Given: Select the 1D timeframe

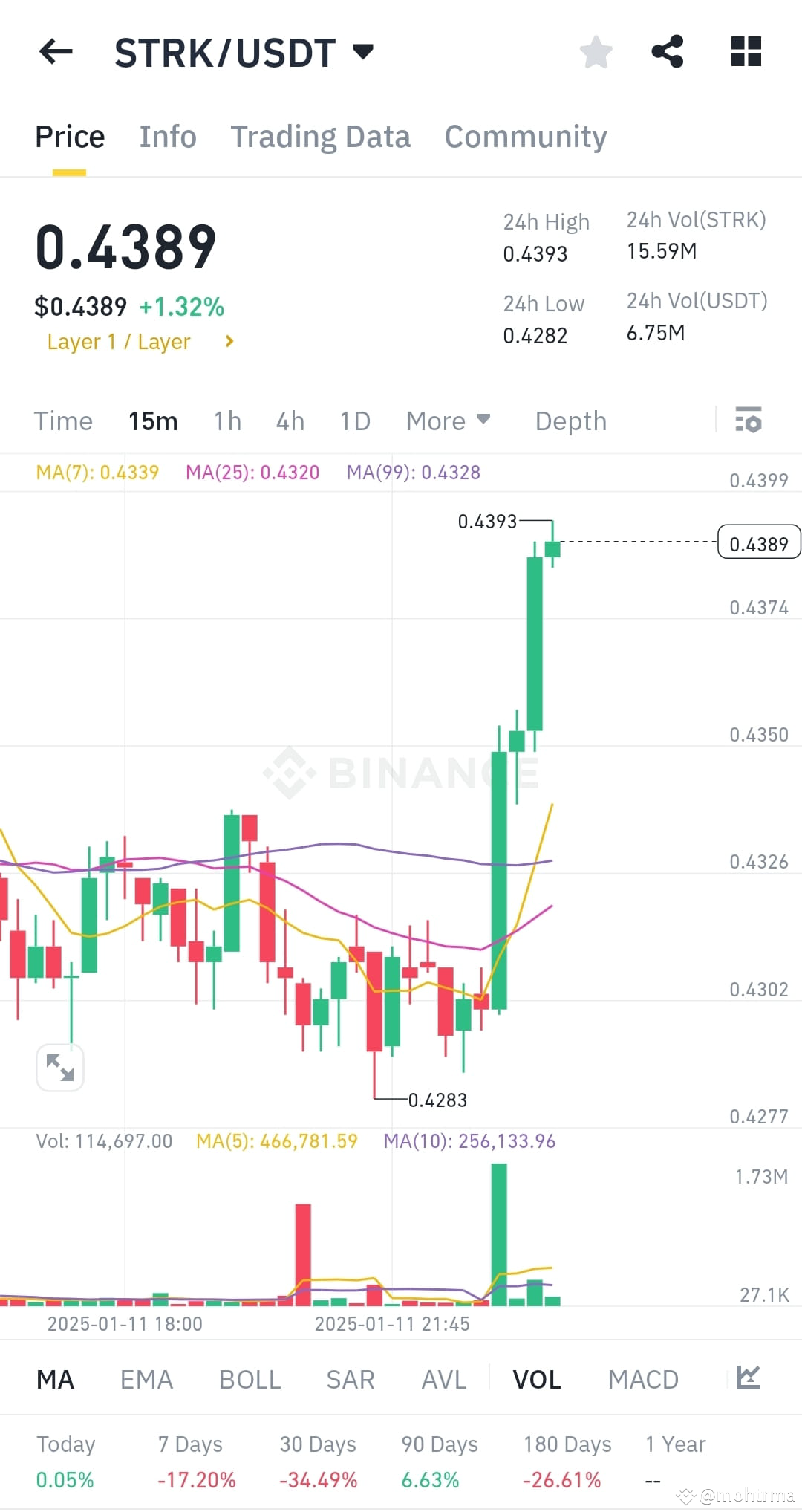Looking at the screenshot, I should pos(354,421).
